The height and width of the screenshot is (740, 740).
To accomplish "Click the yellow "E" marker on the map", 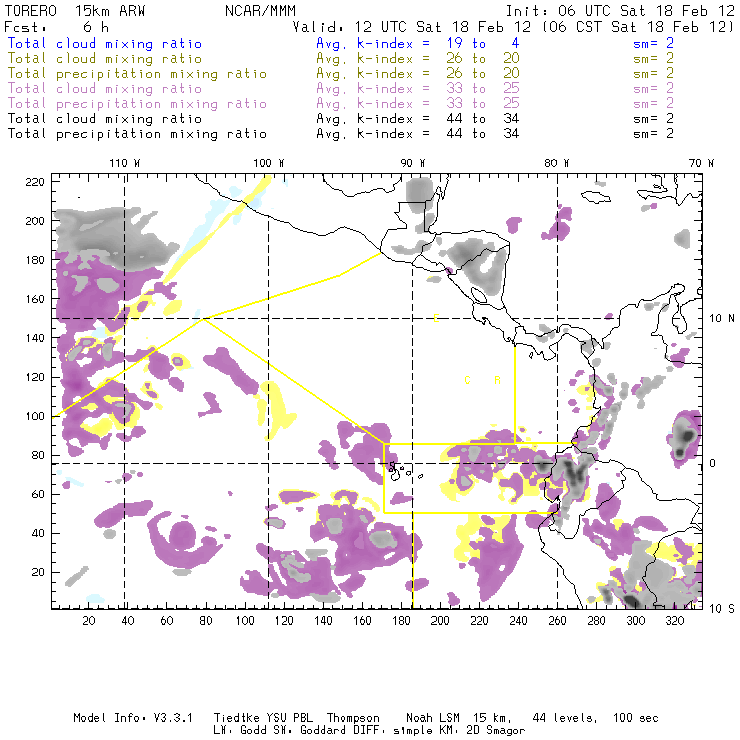I will click(x=437, y=318).
